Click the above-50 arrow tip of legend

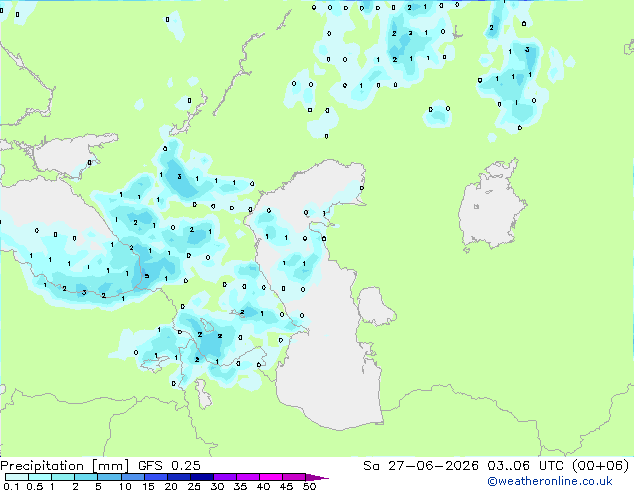pyautogui.click(x=317, y=477)
